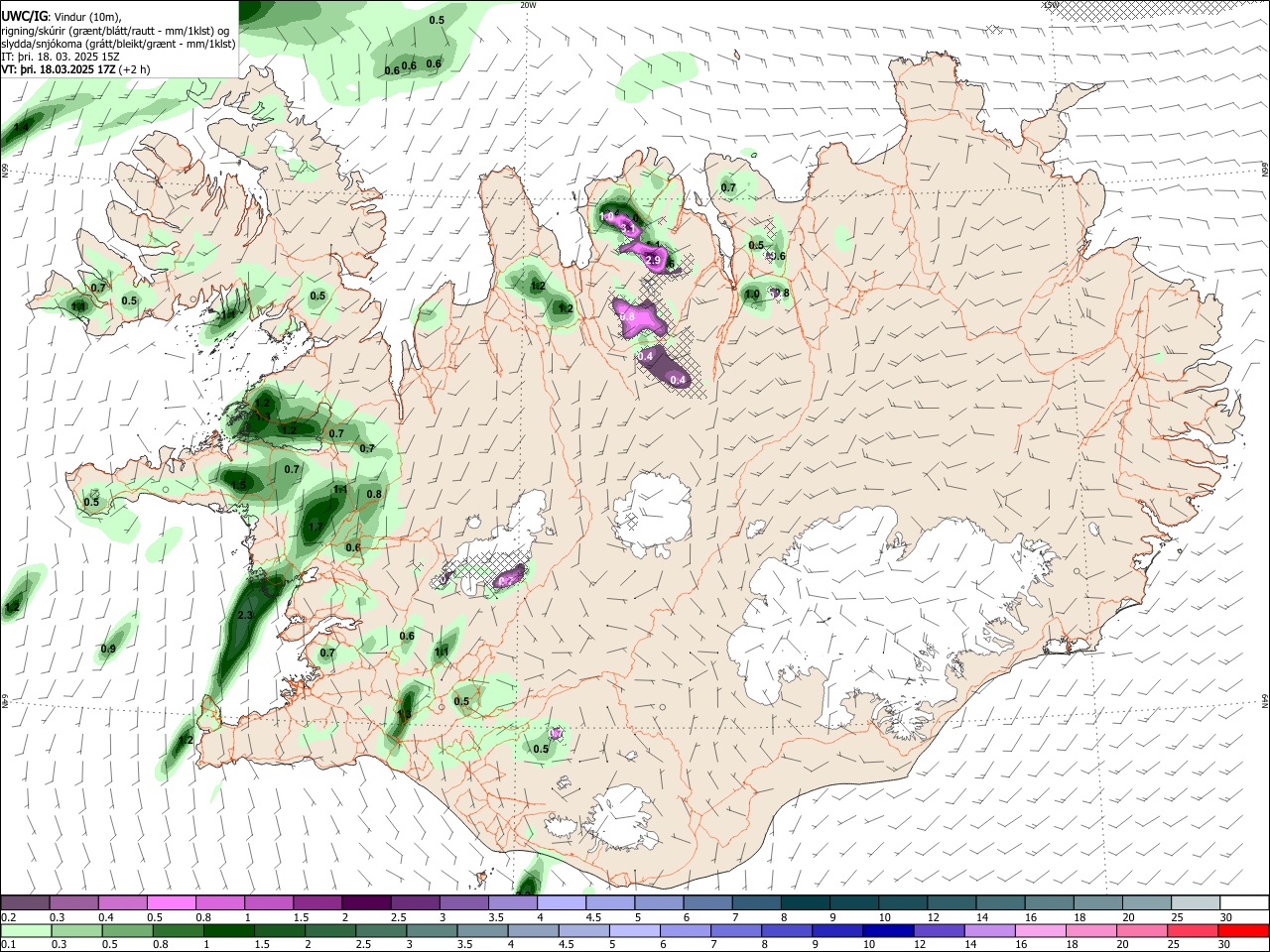1270x952 pixels.
Task: Click the "1.7" rain value on the map
Action: click(316, 527)
